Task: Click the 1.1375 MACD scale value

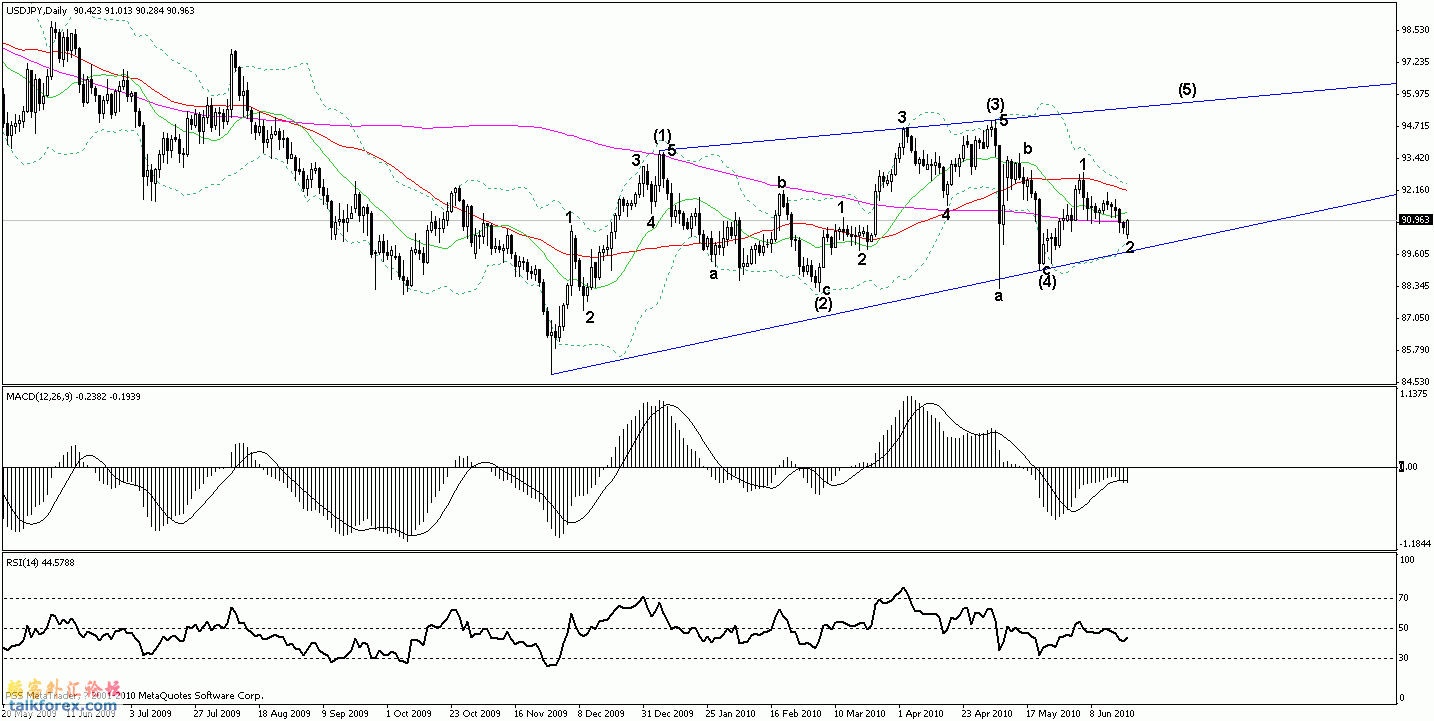Action: (x=1415, y=394)
